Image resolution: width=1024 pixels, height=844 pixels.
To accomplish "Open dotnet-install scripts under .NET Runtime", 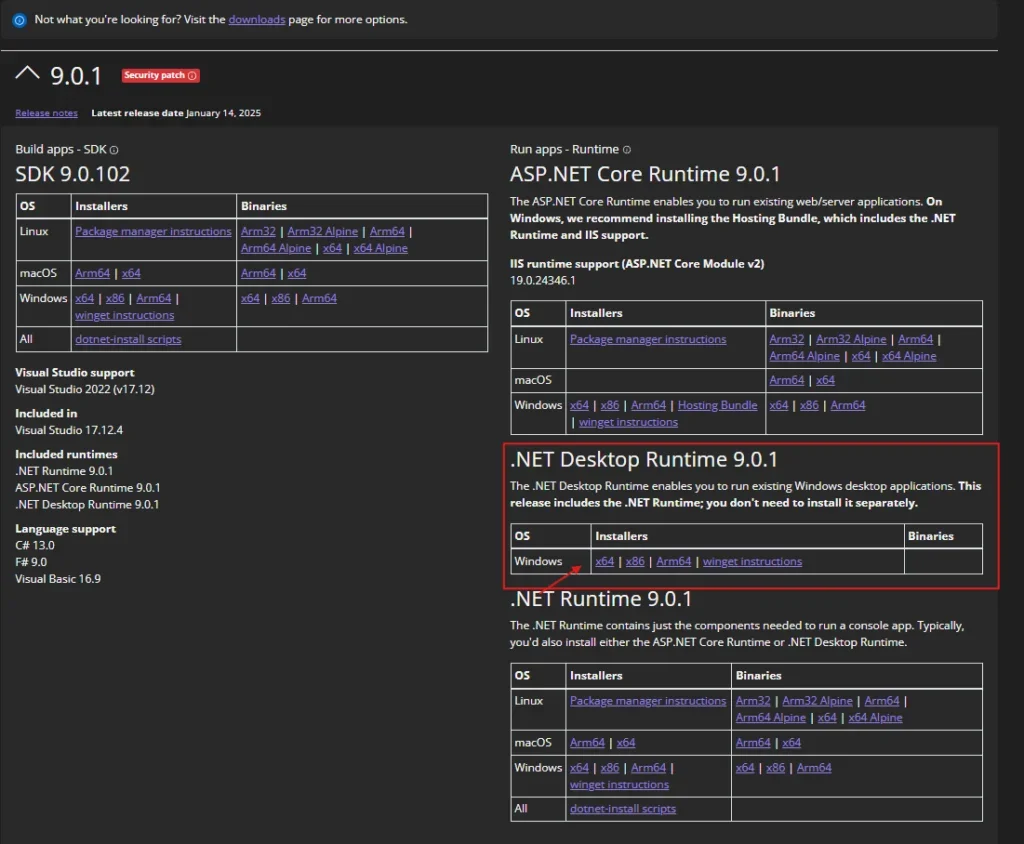I will pos(622,808).
